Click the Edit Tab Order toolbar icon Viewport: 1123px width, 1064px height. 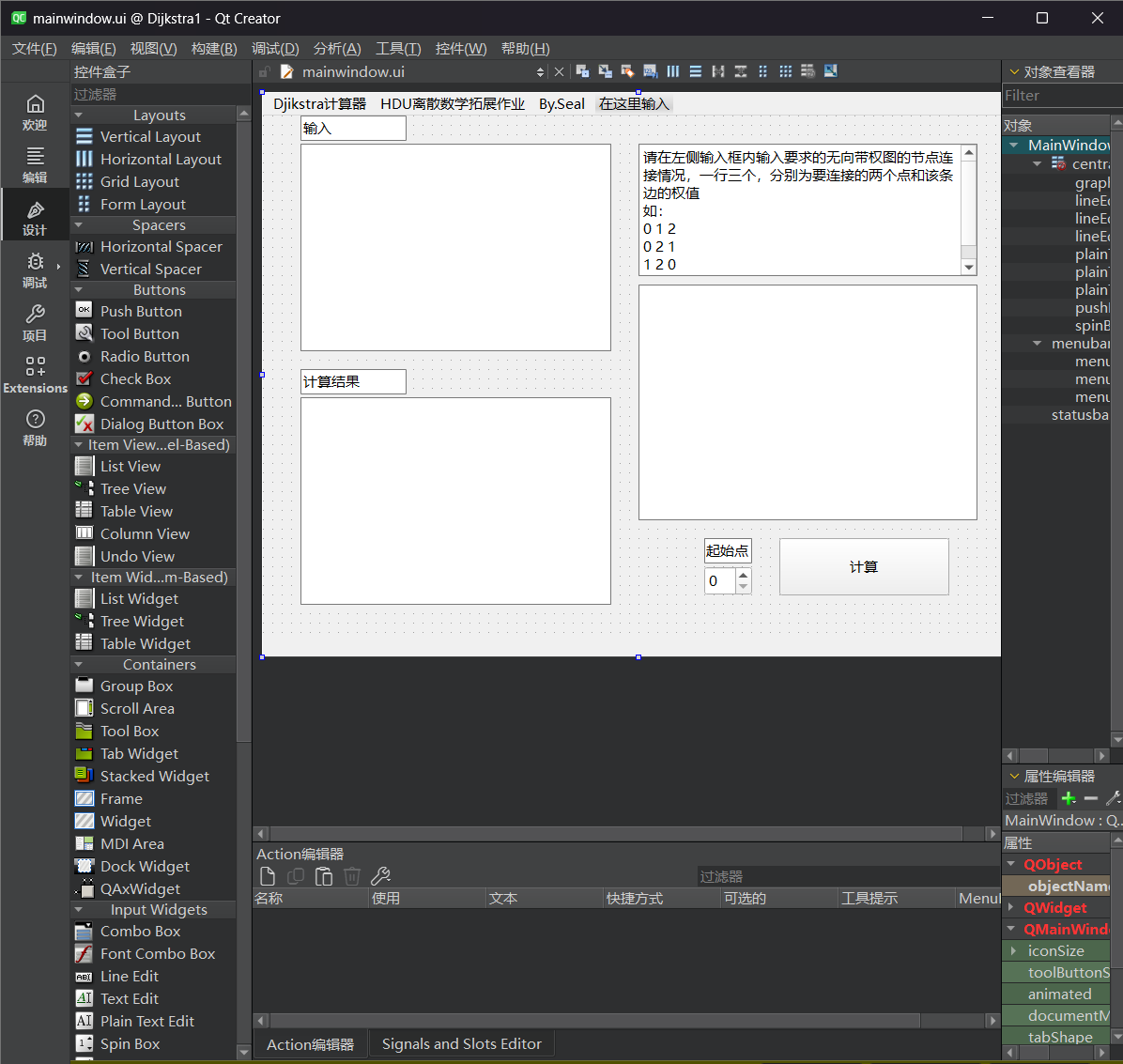tap(651, 71)
